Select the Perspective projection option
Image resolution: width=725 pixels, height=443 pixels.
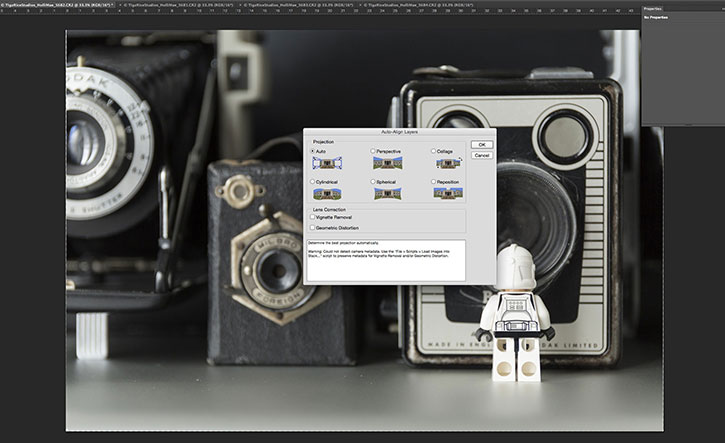(x=373, y=151)
